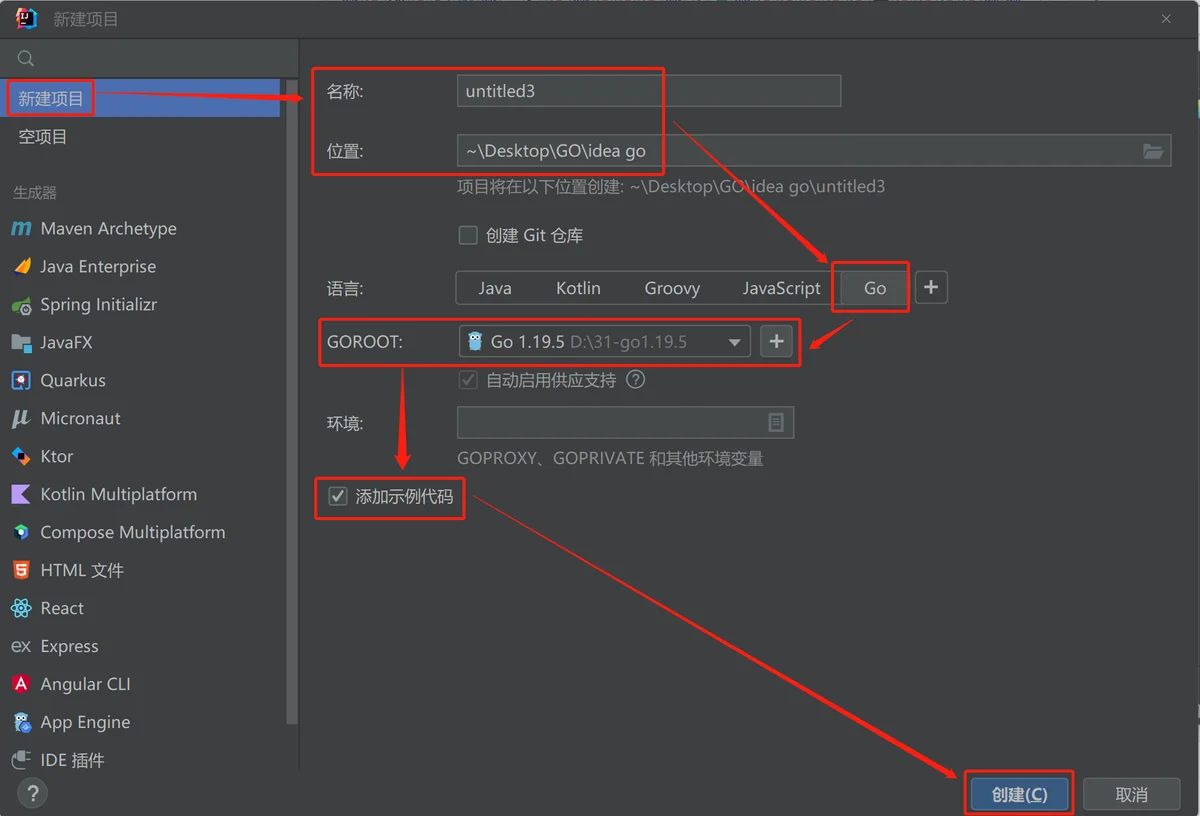Click the Express ex icon
The image size is (1200, 816).
(x=21, y=647)
